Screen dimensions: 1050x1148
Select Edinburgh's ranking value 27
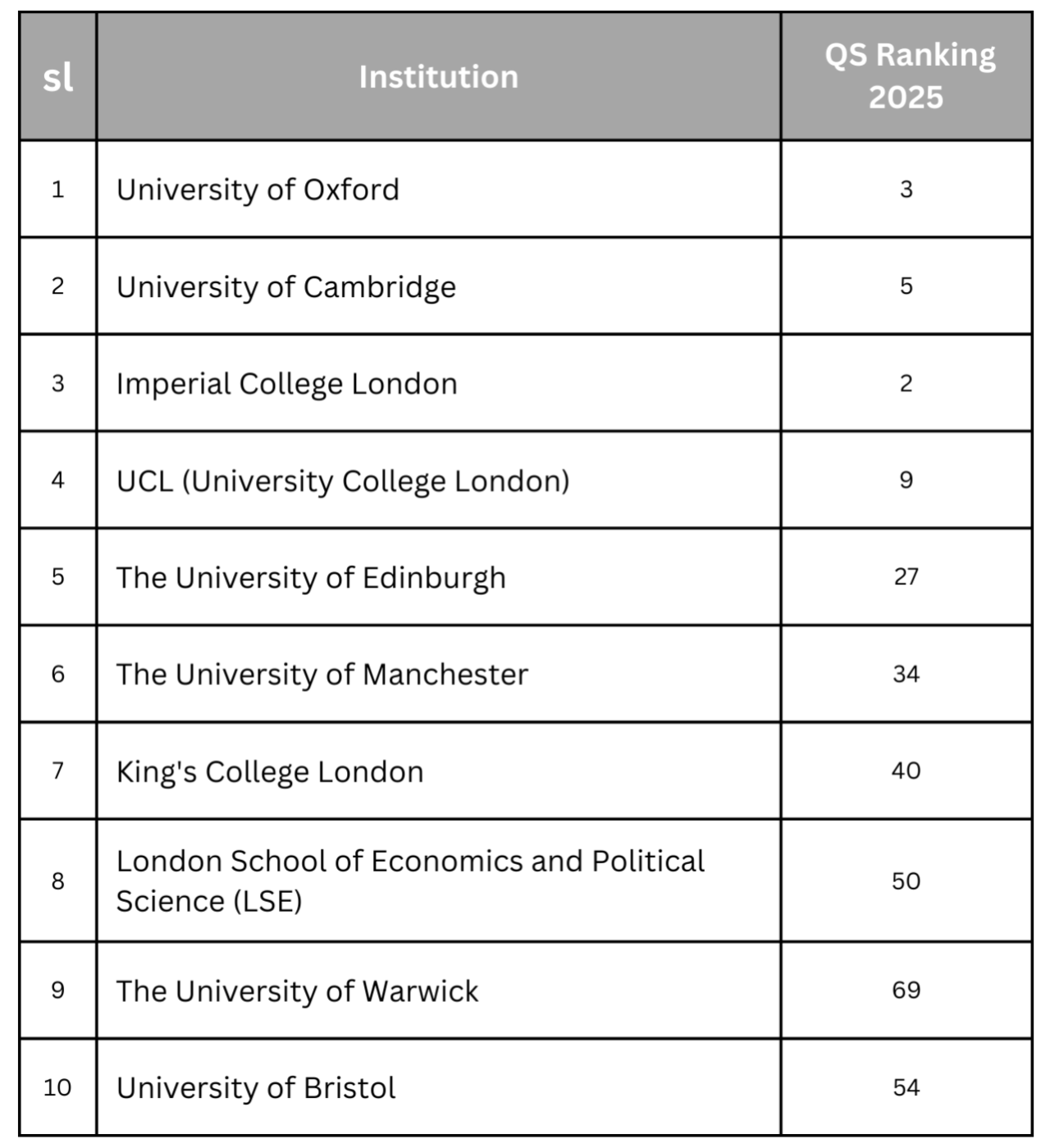[x=906, y=577]
